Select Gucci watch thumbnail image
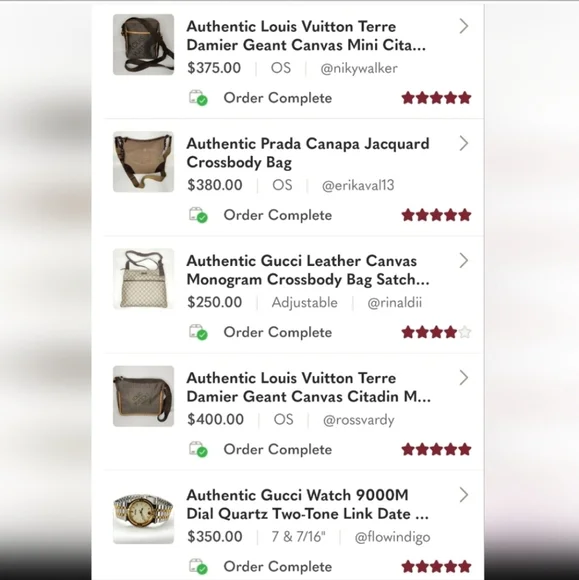 (143, 513)
